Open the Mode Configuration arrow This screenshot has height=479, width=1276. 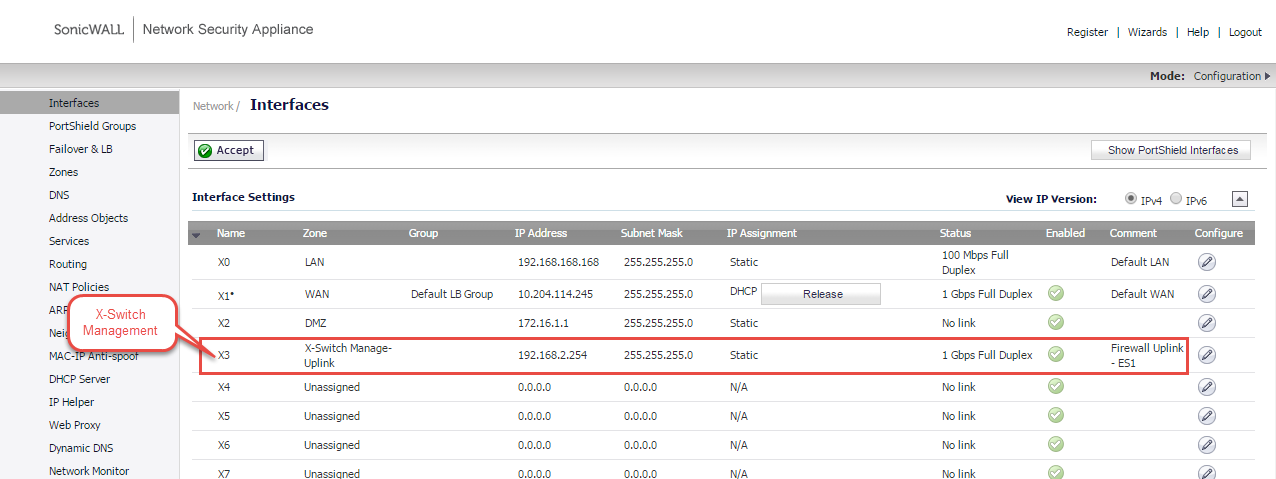[x=1268, y=76]
